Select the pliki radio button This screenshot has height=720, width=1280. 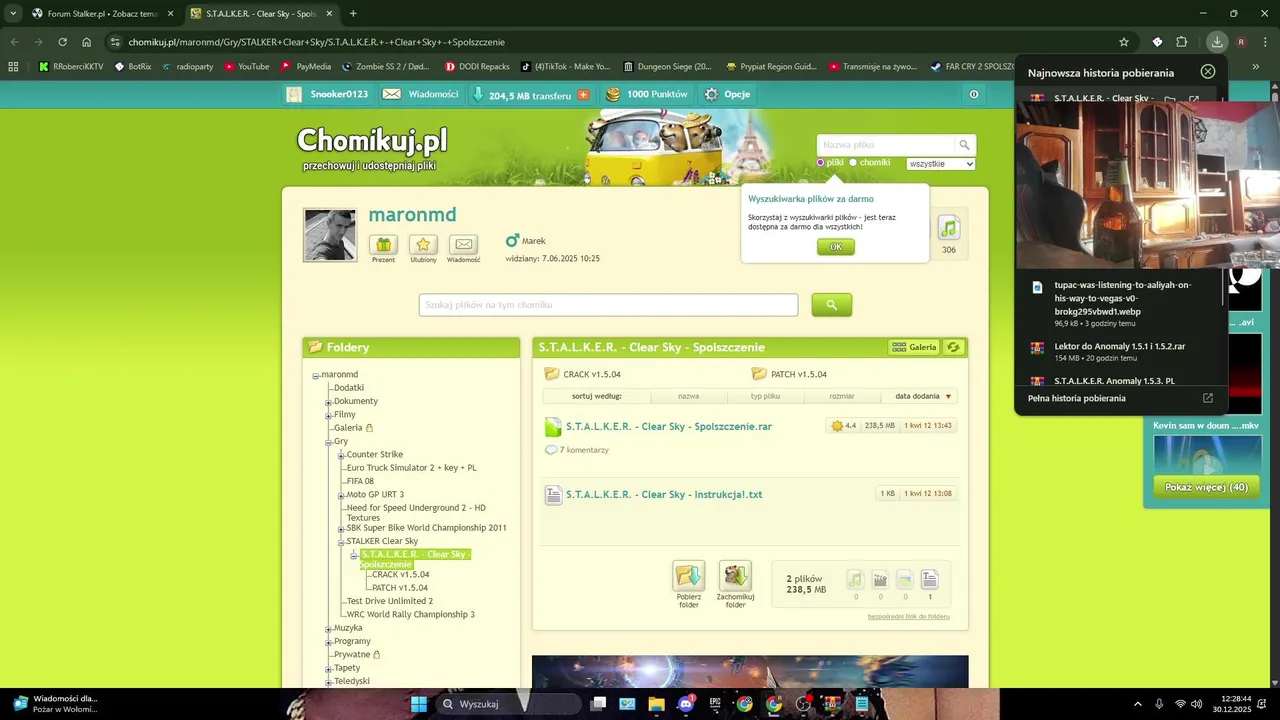coord(821,162)
